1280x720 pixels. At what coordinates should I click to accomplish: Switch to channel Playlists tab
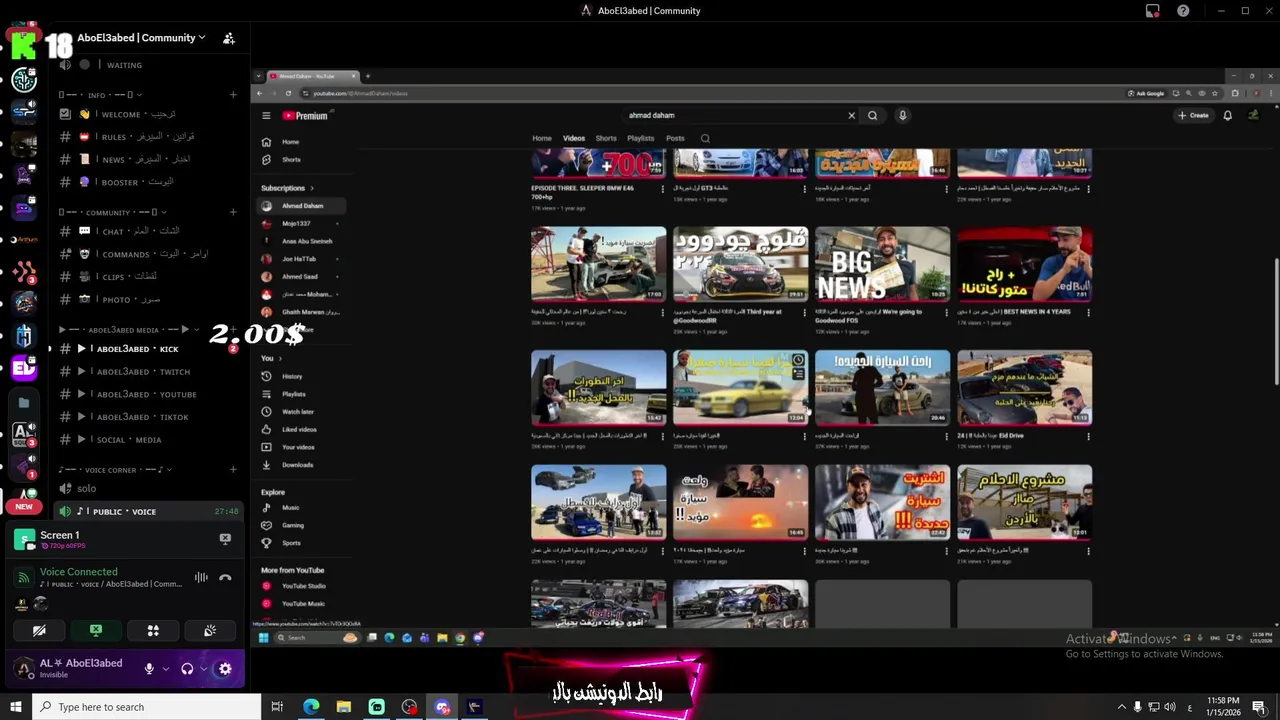coord(640,138)
